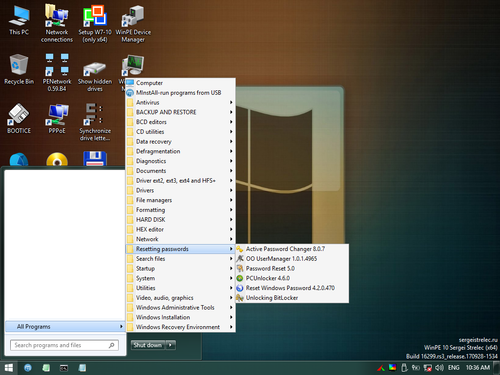Open OO UserManager 1.0.1.4965
The image size is (500, 375).
[x=292, y=259]
